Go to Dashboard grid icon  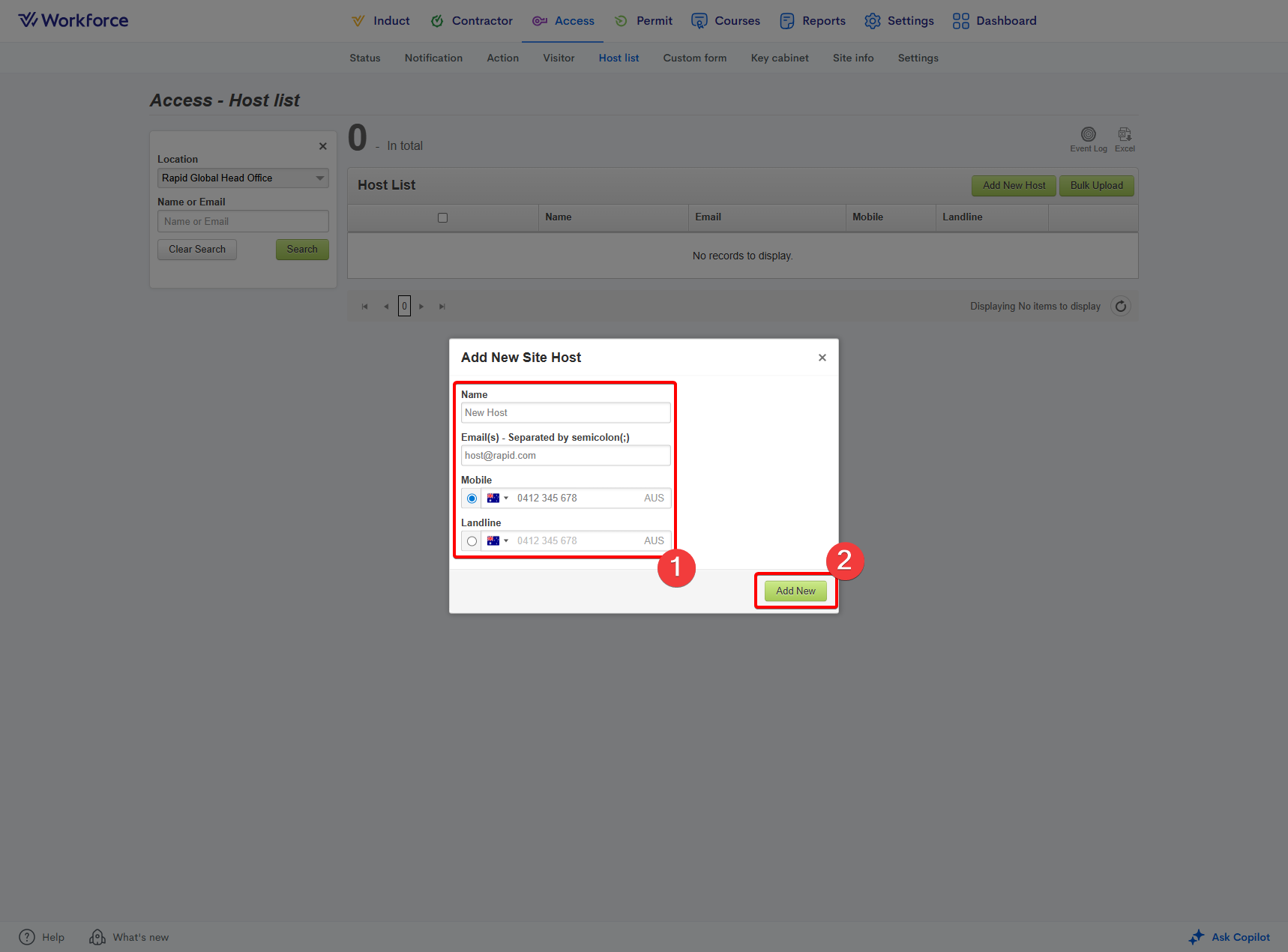[x=960, y=21]
